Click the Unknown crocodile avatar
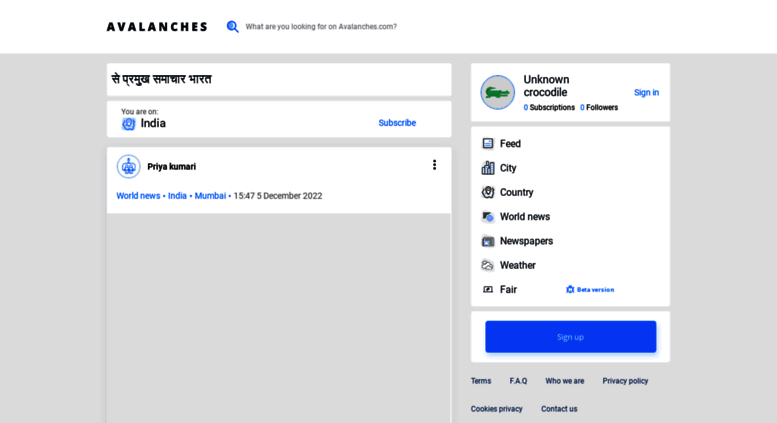The height and width of the screenshot is (423, 777). tap(498, 93)
